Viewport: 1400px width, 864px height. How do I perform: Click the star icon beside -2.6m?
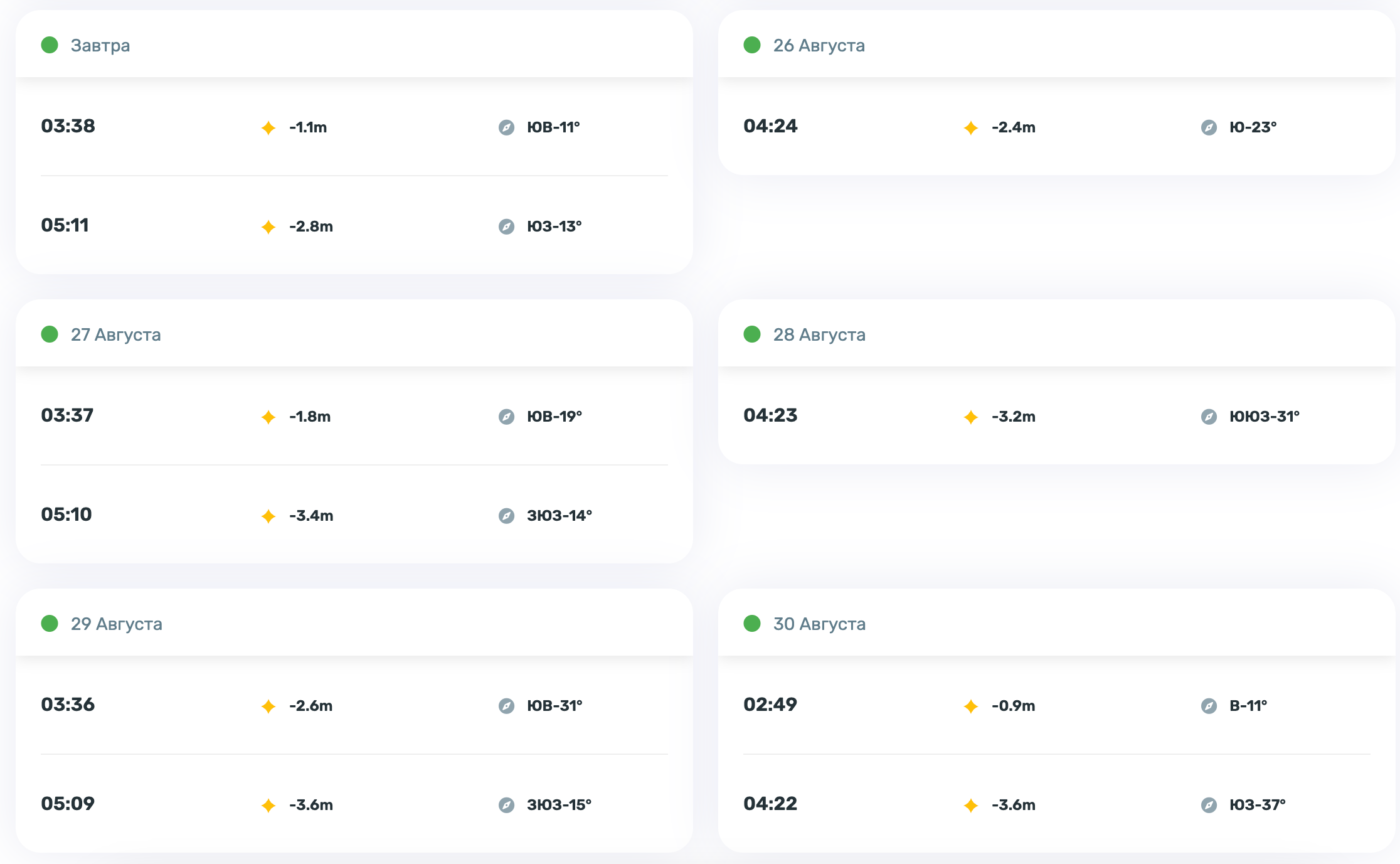(268, 707)
